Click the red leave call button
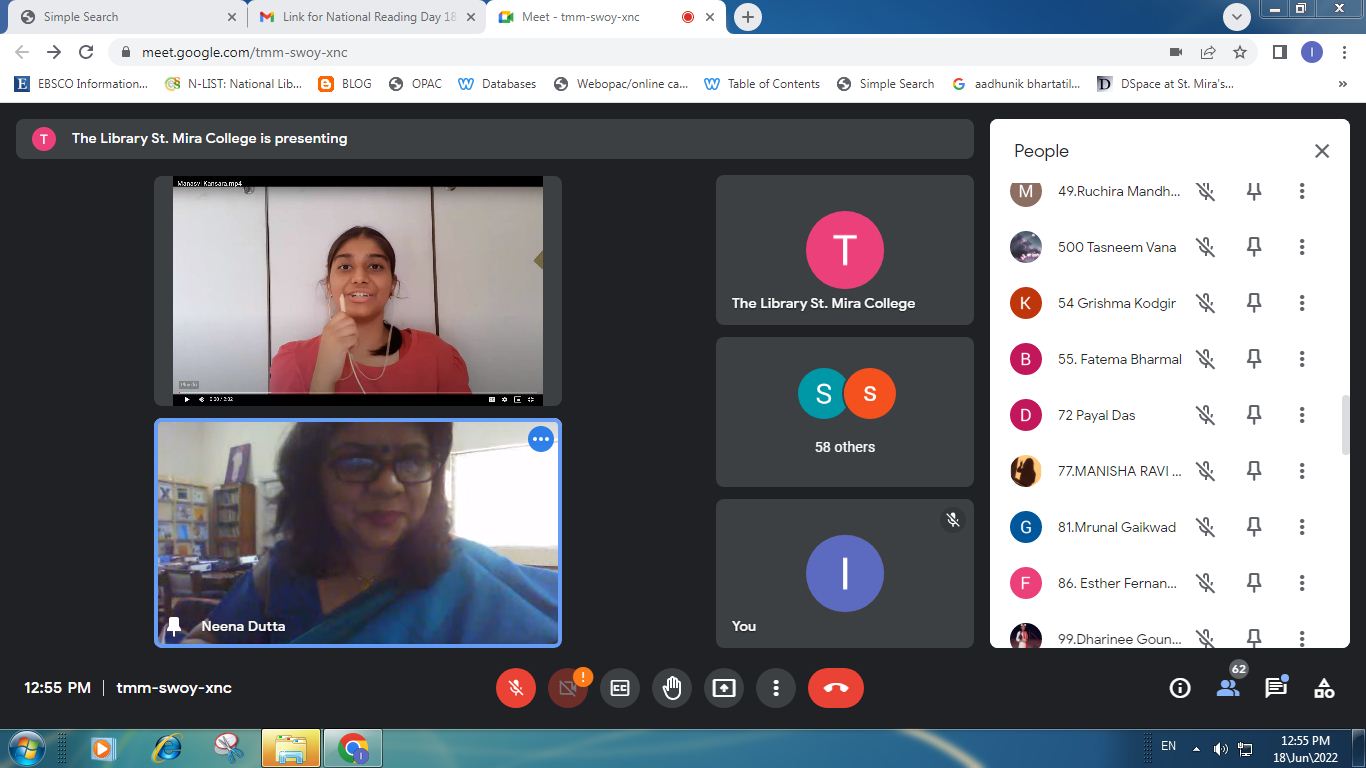Viewport: 1366px width, 768px height. point(835,688)
